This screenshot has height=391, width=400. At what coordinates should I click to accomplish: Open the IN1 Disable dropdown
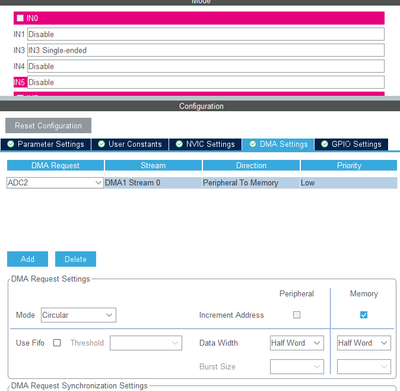point(206,34)
